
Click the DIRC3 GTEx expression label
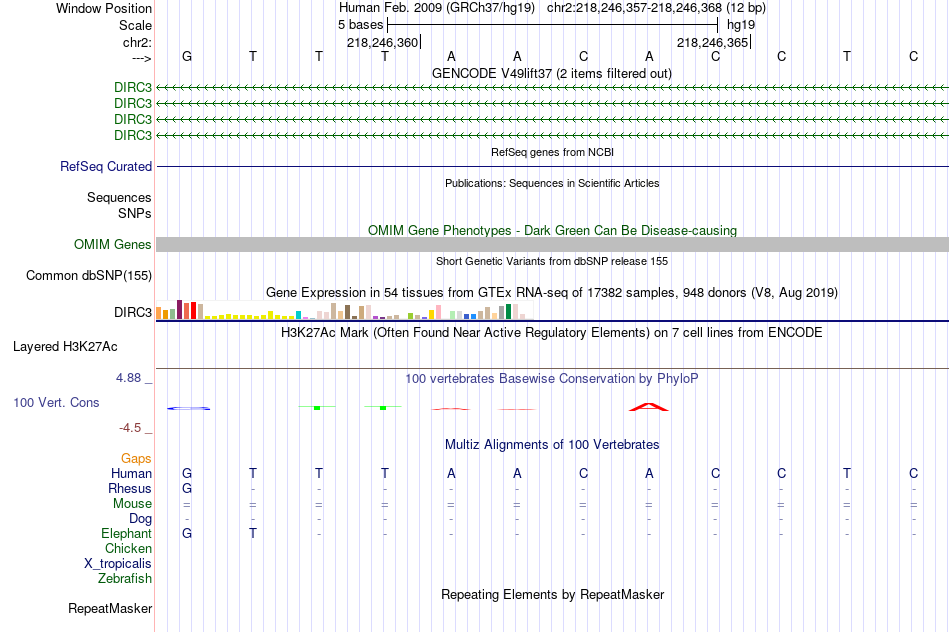pyautogui.click(x=133, y=313)
